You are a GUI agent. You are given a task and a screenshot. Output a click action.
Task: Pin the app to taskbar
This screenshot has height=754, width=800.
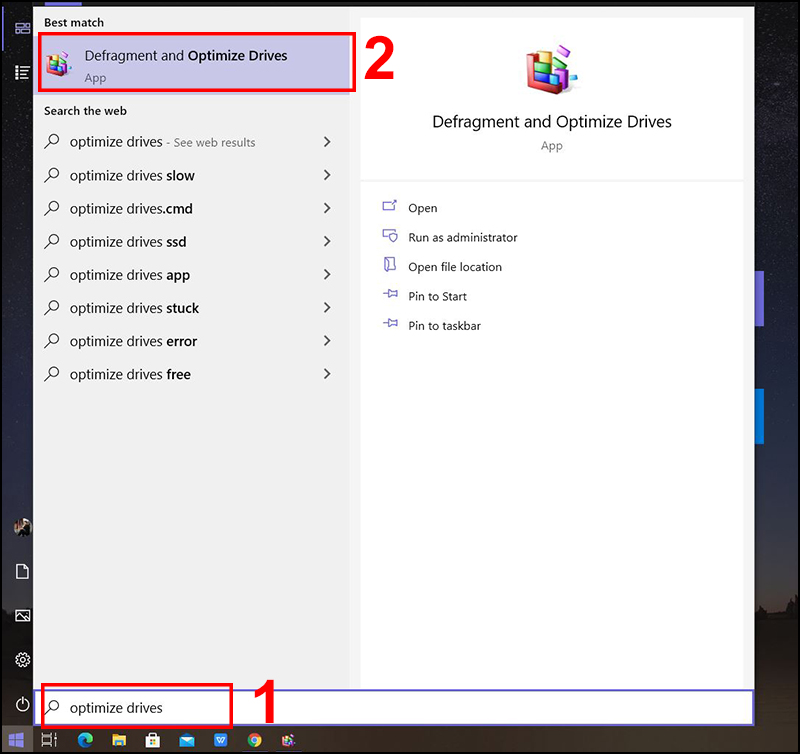[444, 326]
